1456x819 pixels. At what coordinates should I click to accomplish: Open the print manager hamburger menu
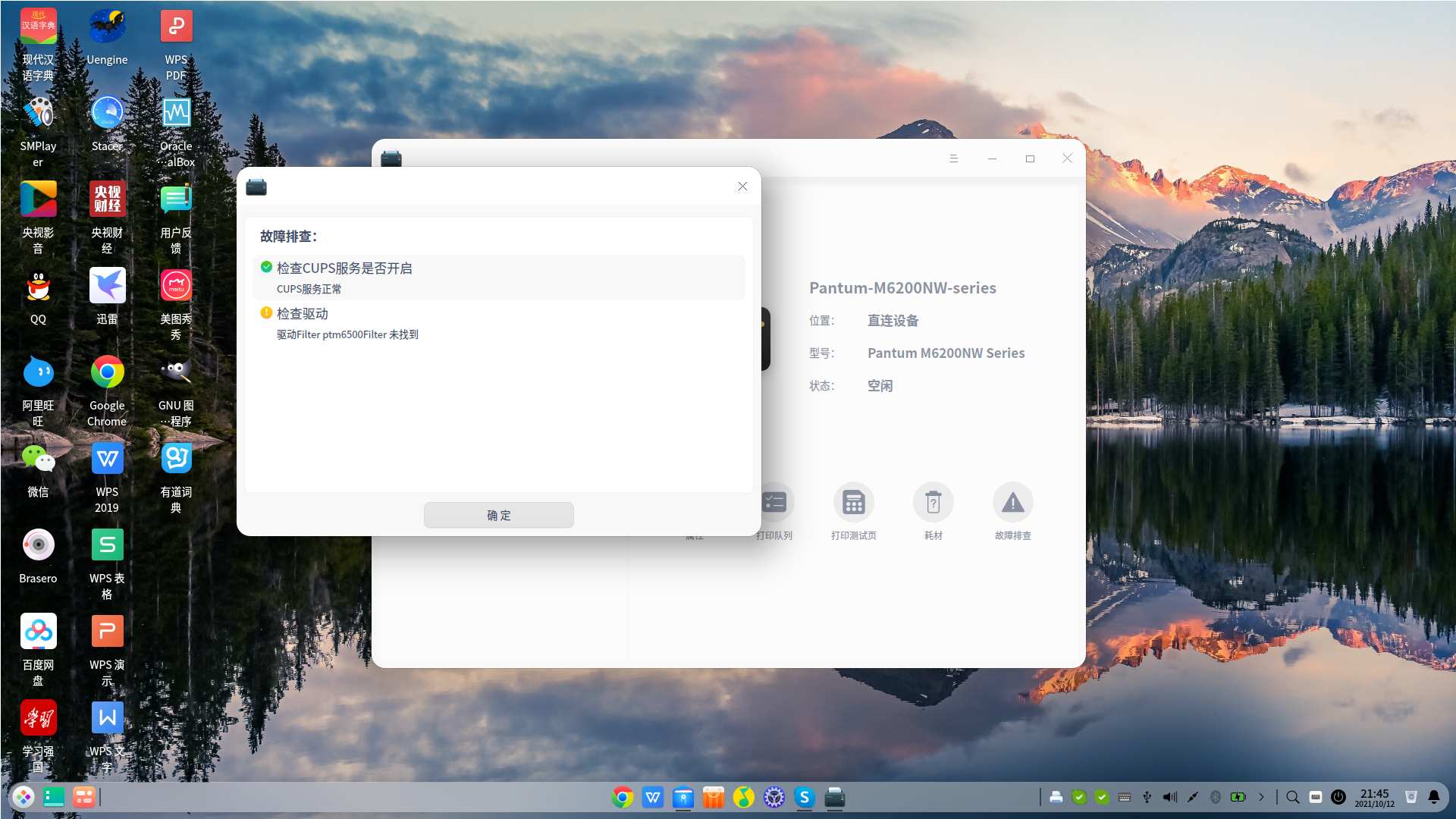953,158
